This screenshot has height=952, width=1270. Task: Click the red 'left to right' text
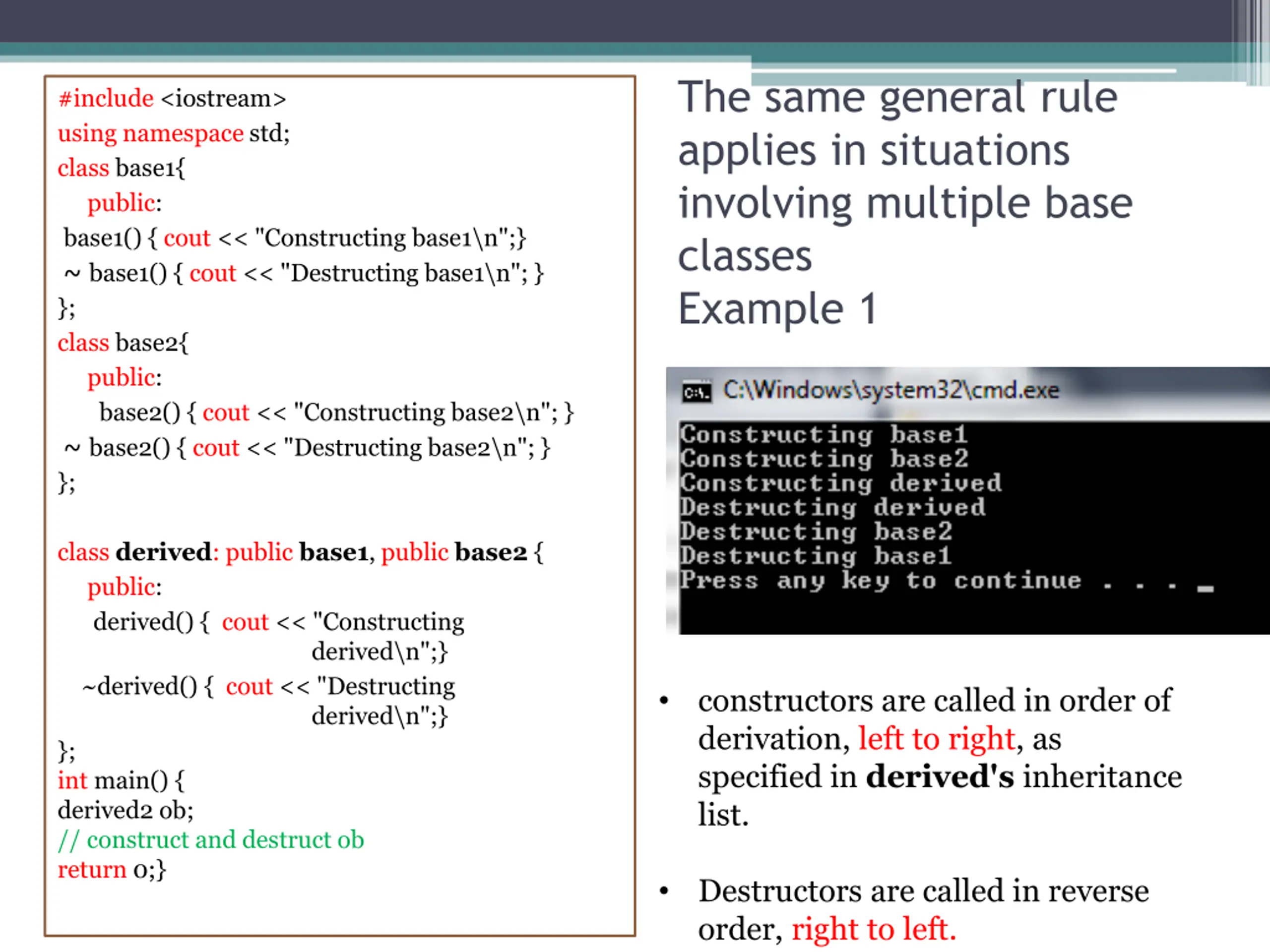[x=937, y=738]
